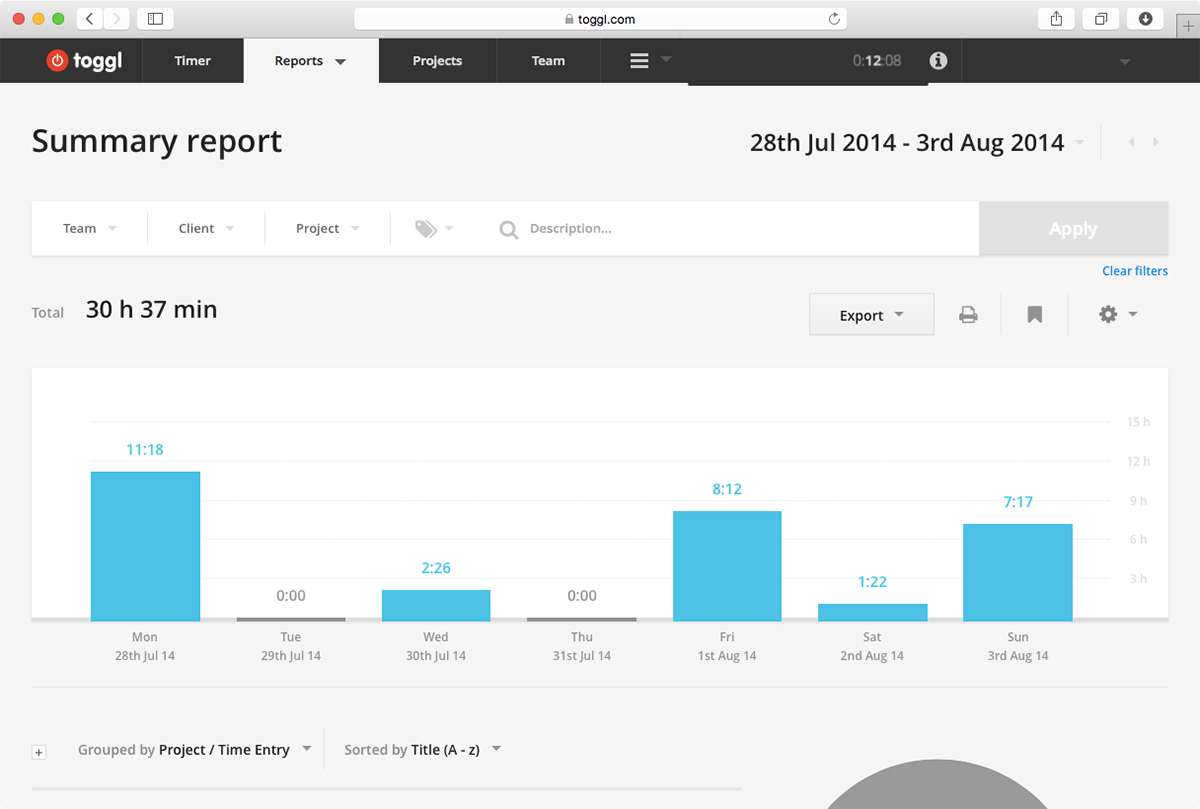Expand the Export dropdown button
The height and width of the screenshot is (809, 1200).
(871, 315)
